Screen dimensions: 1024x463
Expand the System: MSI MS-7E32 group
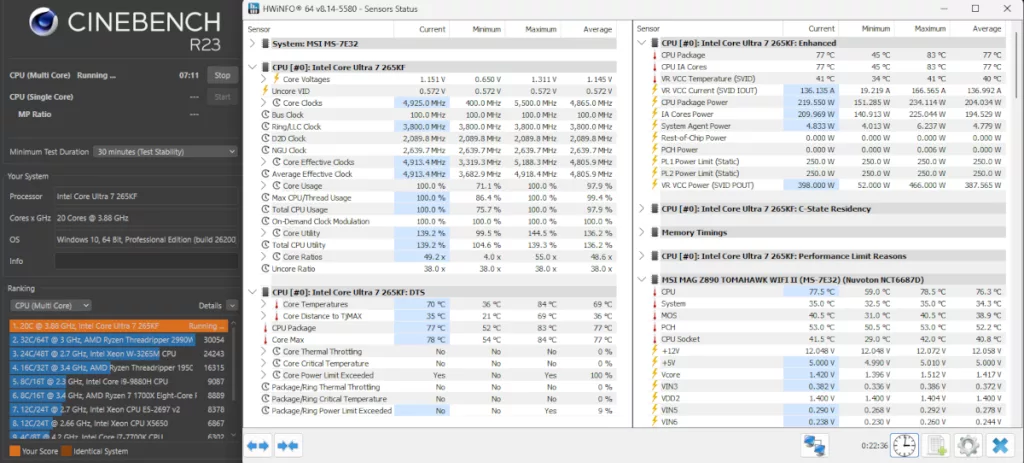coord(253,44)
